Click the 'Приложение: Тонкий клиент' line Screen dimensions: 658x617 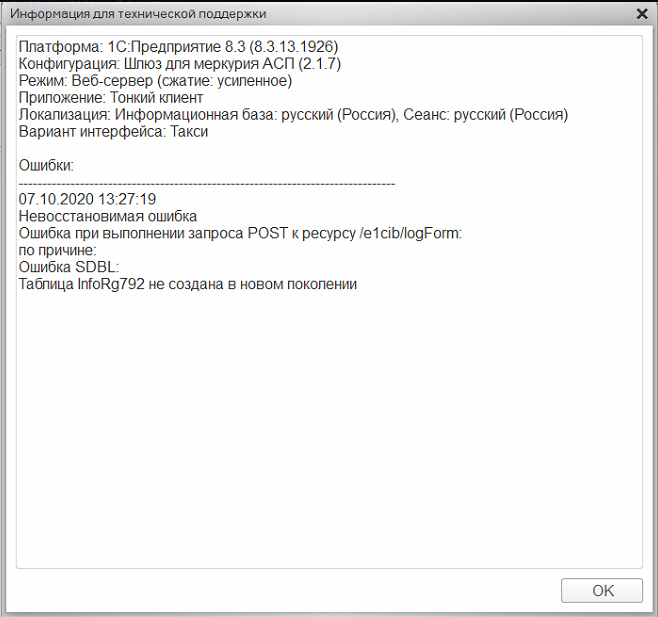point(111,98)
